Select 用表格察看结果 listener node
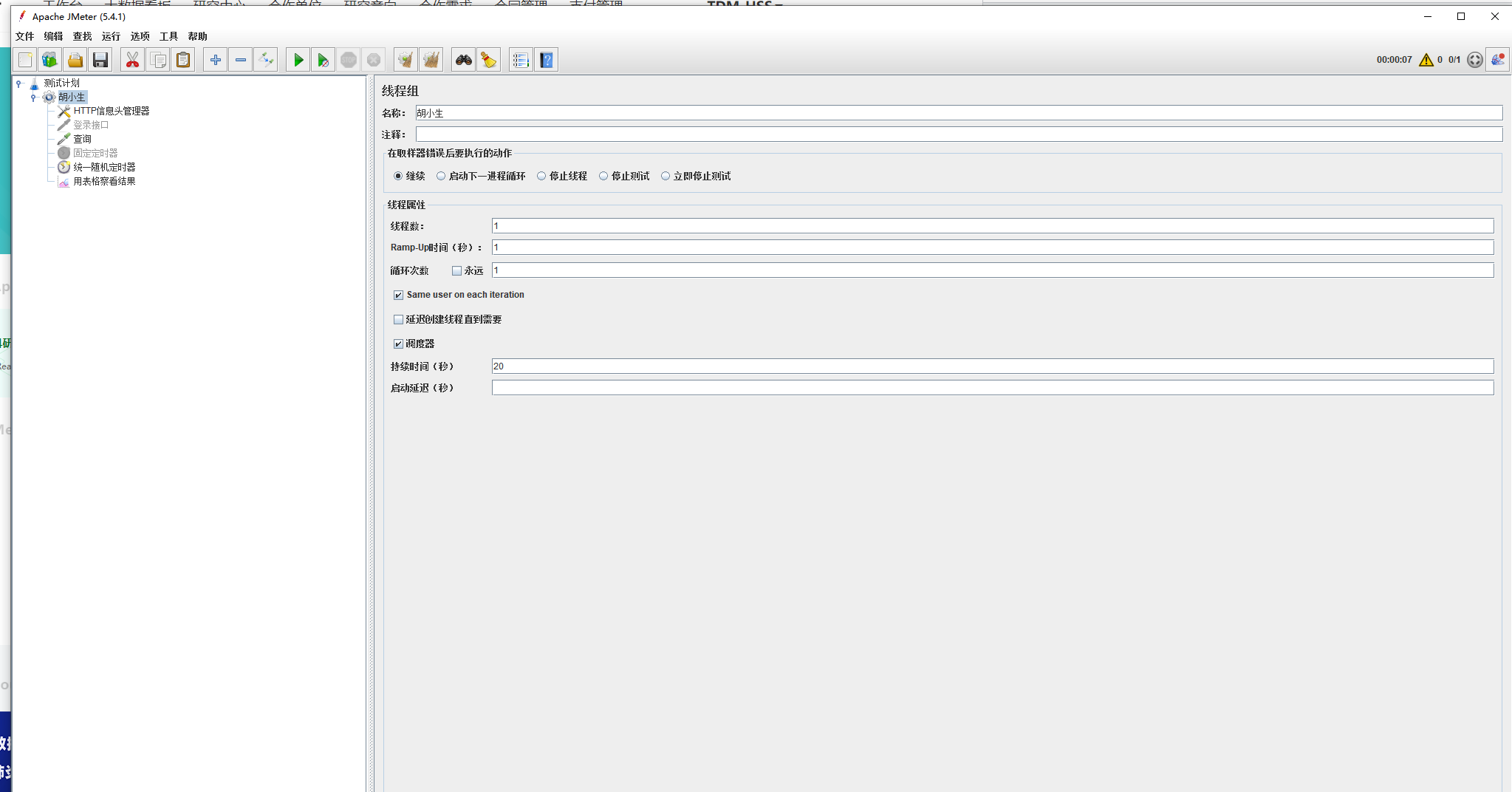This screenshot has width=1512, height=792. pyautogui.click(x=104, y=181)
